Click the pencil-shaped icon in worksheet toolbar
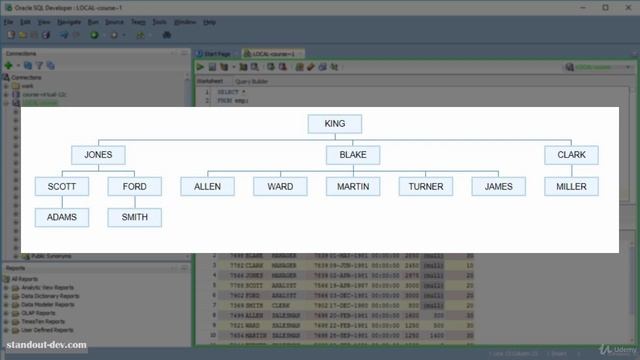The width and height of the screenshot is (640, 360). (x=311, y=67)
